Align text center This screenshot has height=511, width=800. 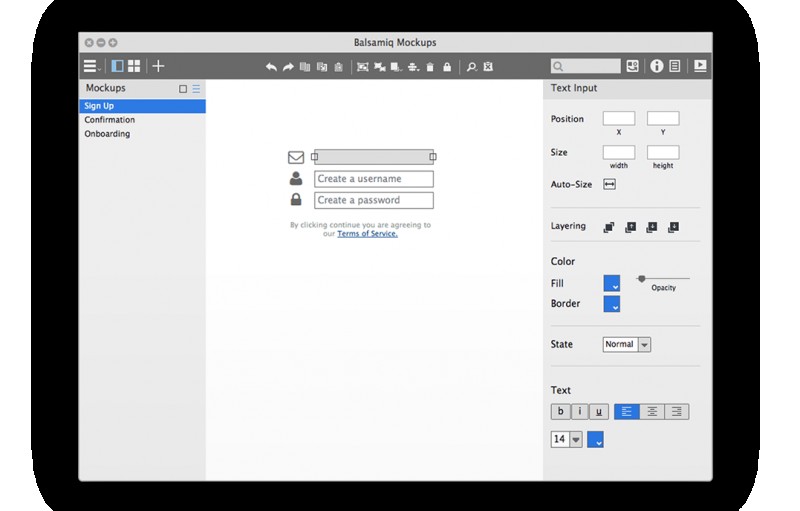point(652,412)
